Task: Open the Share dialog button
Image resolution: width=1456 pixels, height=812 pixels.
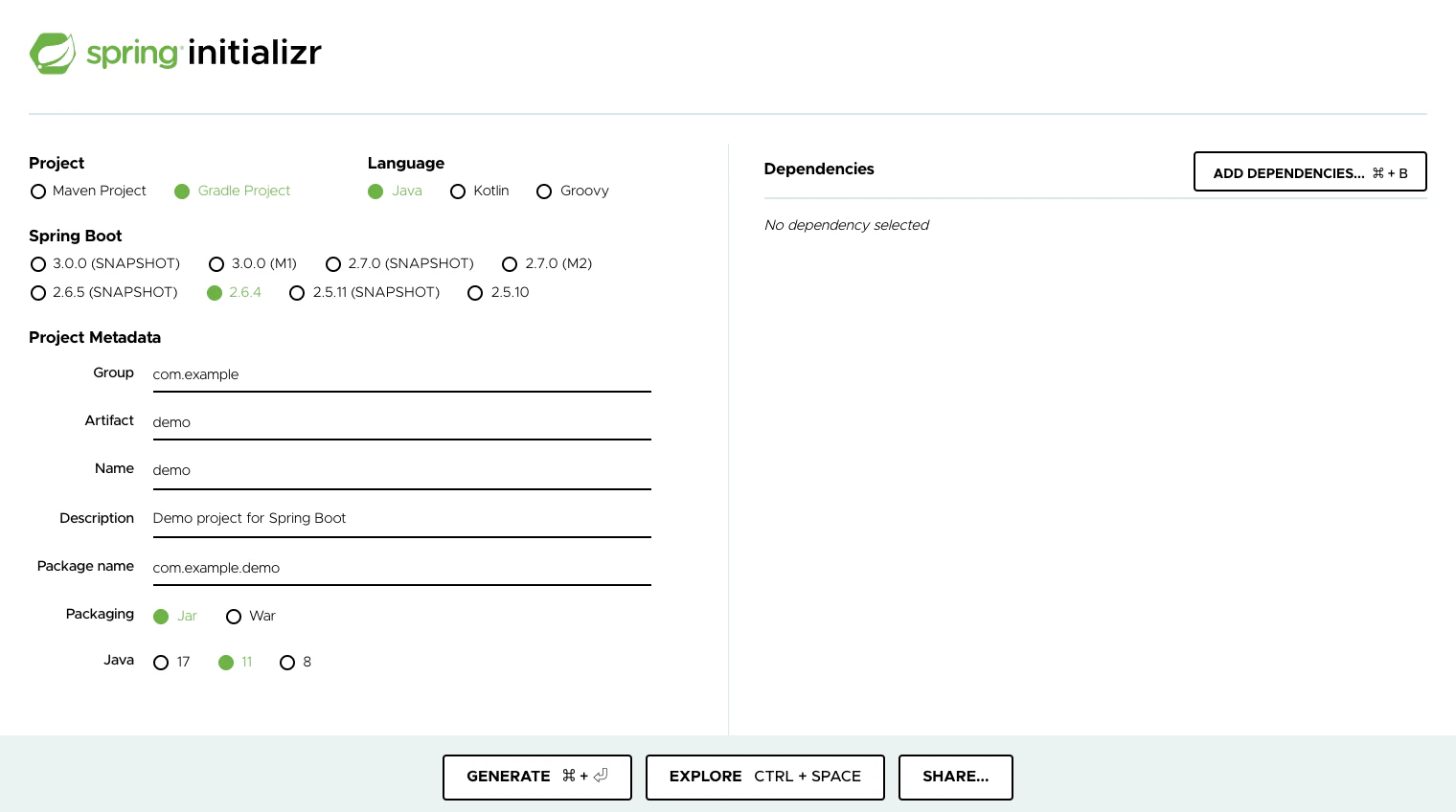Action: coord(956,777)
